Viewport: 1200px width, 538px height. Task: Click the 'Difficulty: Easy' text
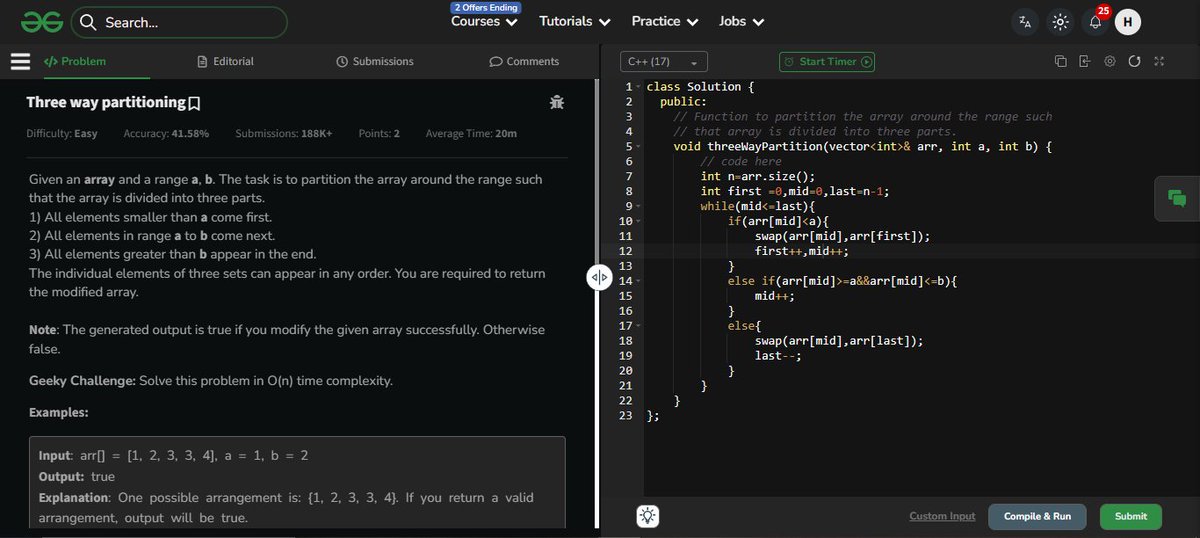62,134
